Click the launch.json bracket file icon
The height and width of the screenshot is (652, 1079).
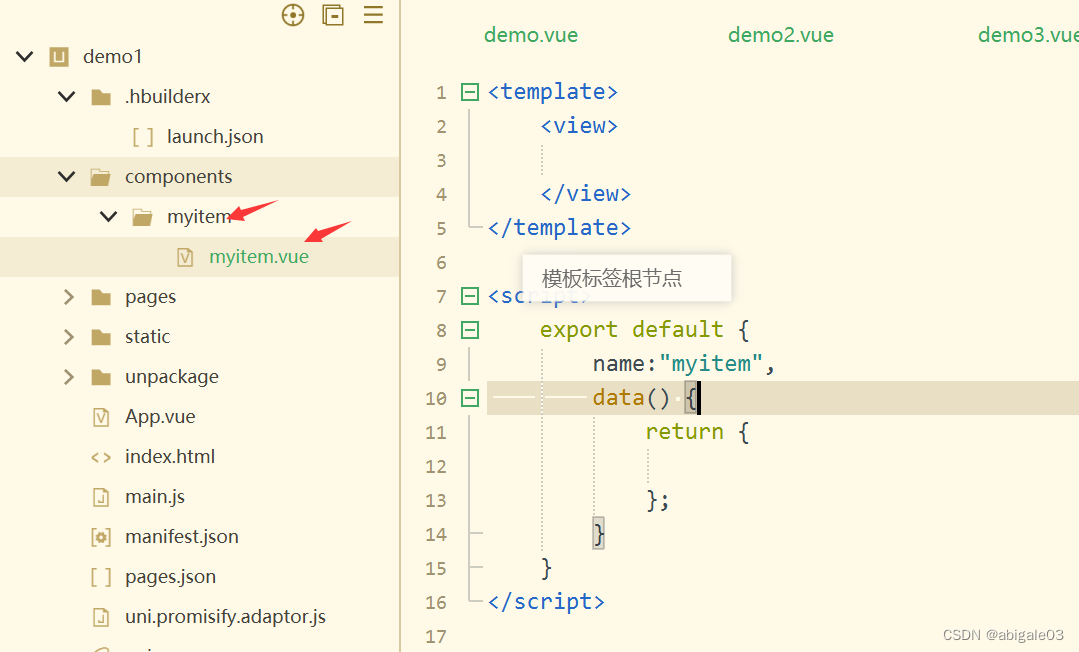pos(143,137)
